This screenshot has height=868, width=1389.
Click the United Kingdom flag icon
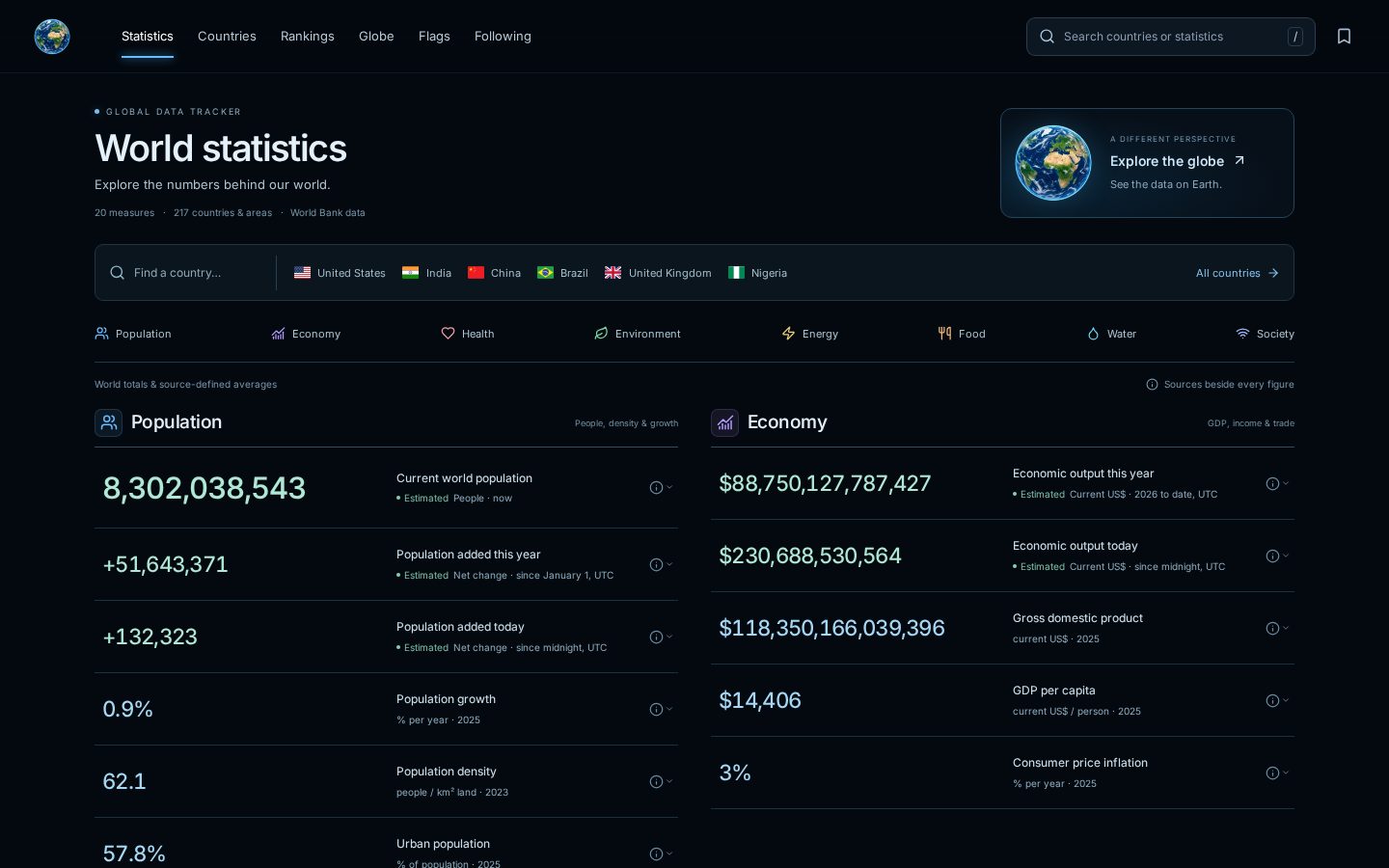click(613, 273)
